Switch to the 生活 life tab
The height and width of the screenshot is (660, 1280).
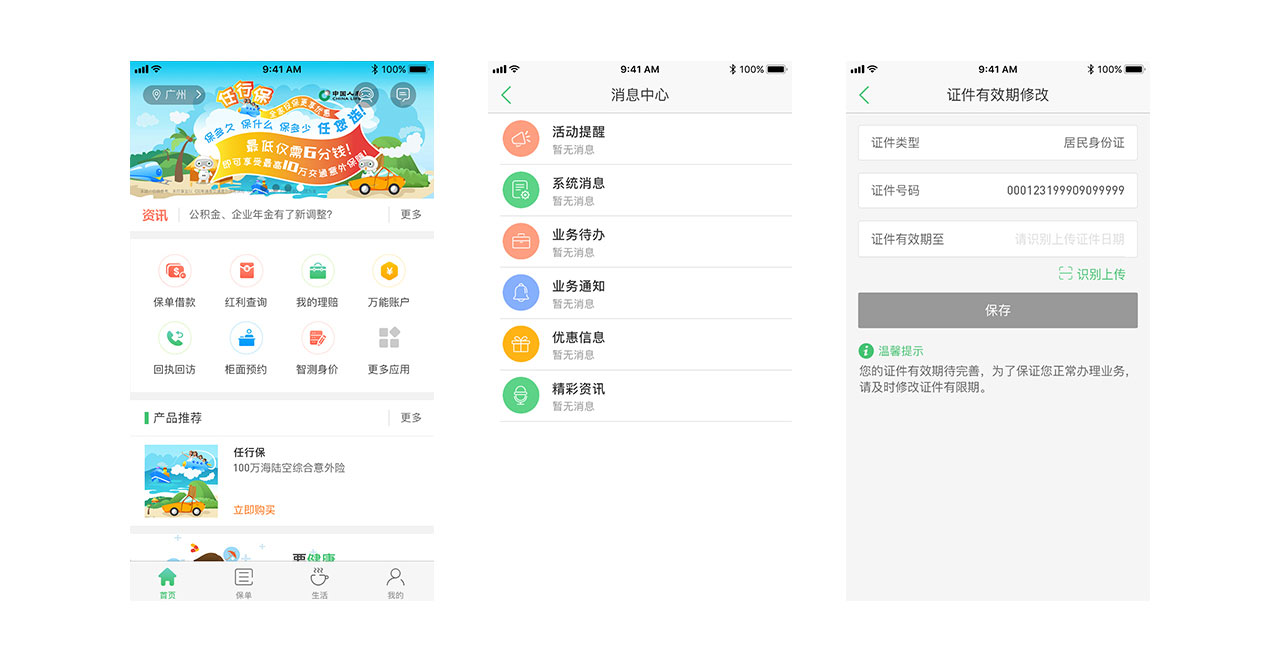pos(318,581)
